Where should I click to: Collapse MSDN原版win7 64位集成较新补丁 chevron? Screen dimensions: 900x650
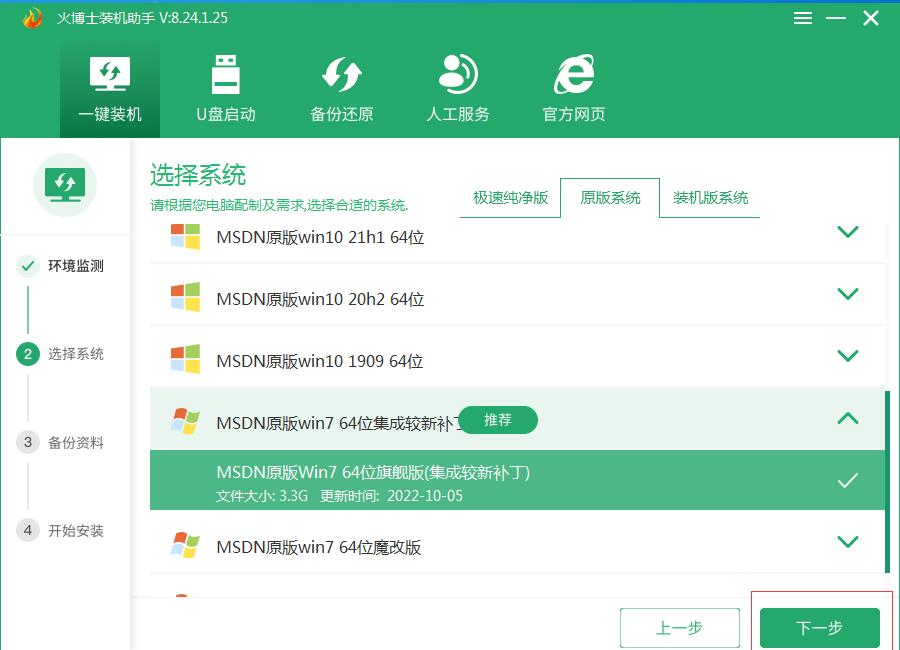[x=848, y=418]
